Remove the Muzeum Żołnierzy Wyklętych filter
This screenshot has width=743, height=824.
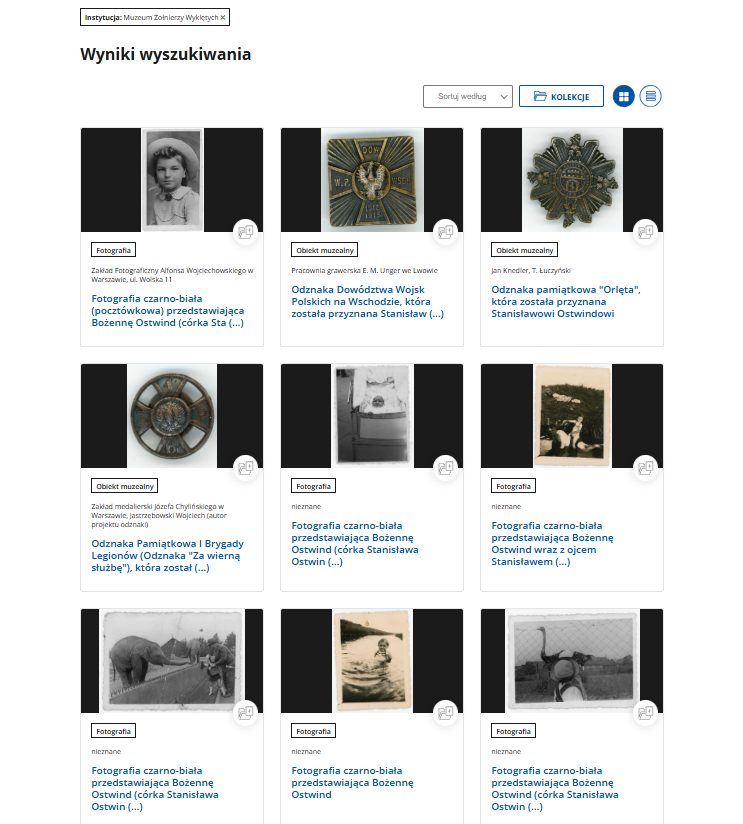pos(223,17)
